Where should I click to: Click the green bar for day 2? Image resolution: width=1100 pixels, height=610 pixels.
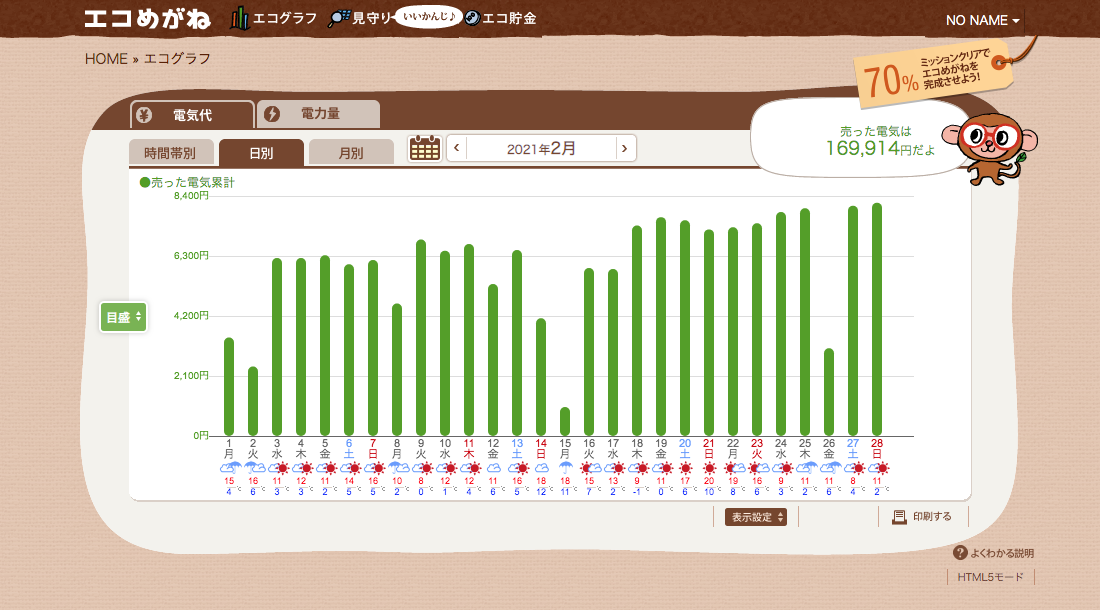253,401
